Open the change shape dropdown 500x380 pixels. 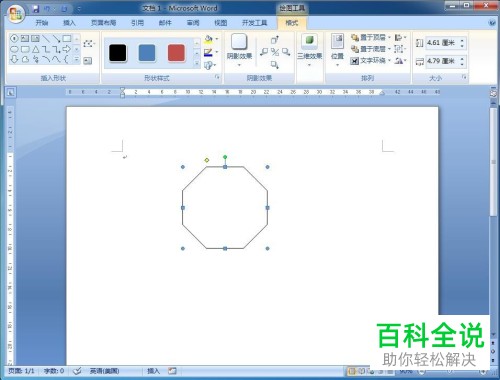210,65
